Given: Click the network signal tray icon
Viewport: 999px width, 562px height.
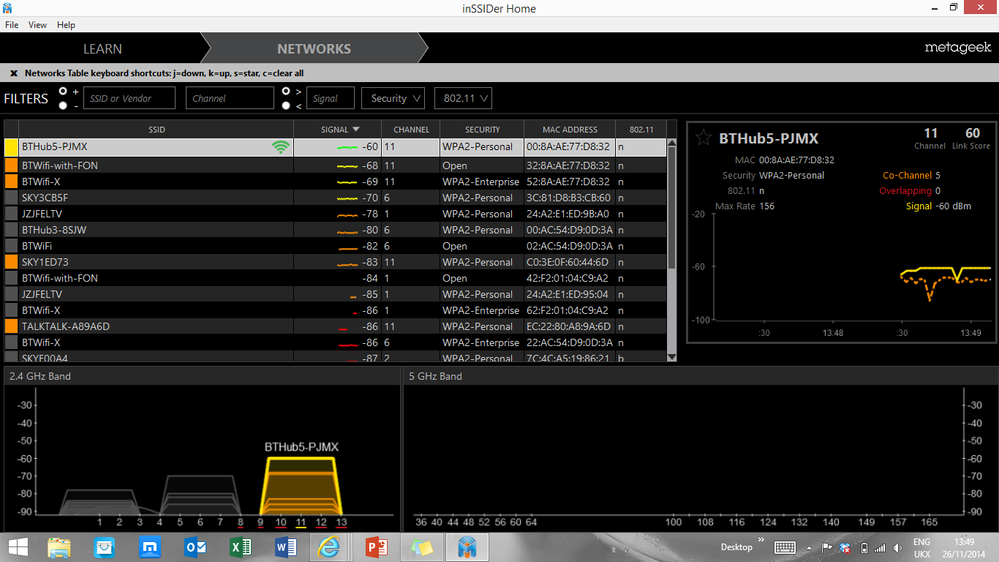Looking at the screenshot, I should [880, 547].
